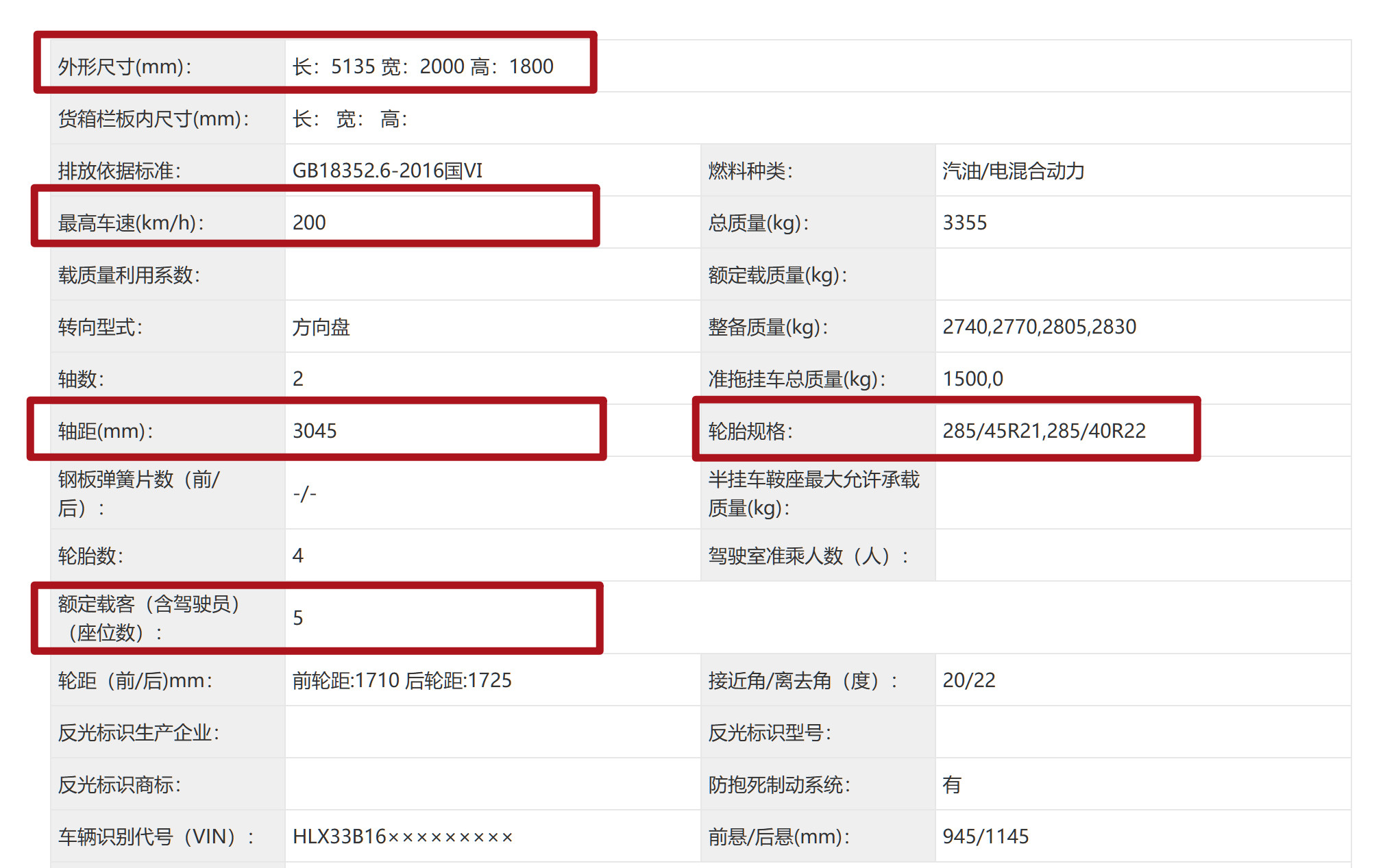
Task: Click the track width 前轮距:1710 后轮距:1725
Action: 401,680
